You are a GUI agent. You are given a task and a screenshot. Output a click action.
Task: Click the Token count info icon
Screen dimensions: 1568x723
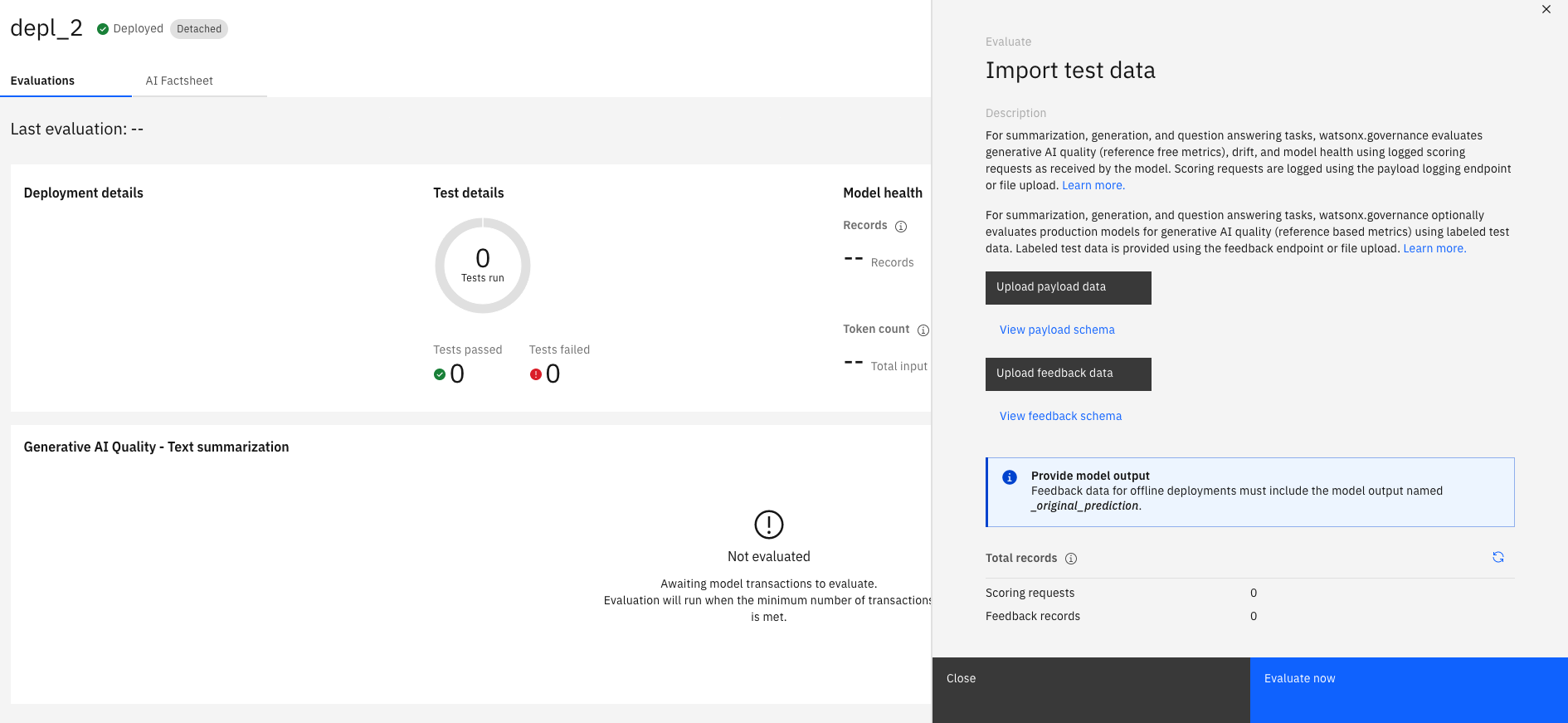coord(923,330)
